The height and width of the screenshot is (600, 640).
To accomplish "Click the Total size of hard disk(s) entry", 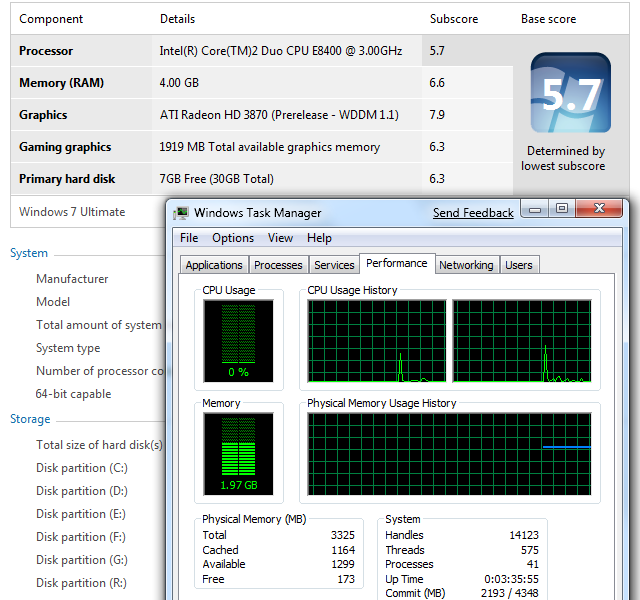I will pyautogui.click(x=99, y=444).
